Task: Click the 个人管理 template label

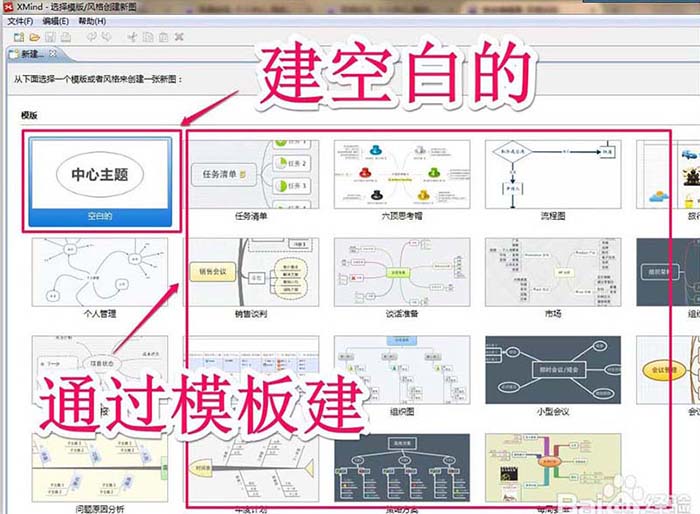Action: (100, 314)
